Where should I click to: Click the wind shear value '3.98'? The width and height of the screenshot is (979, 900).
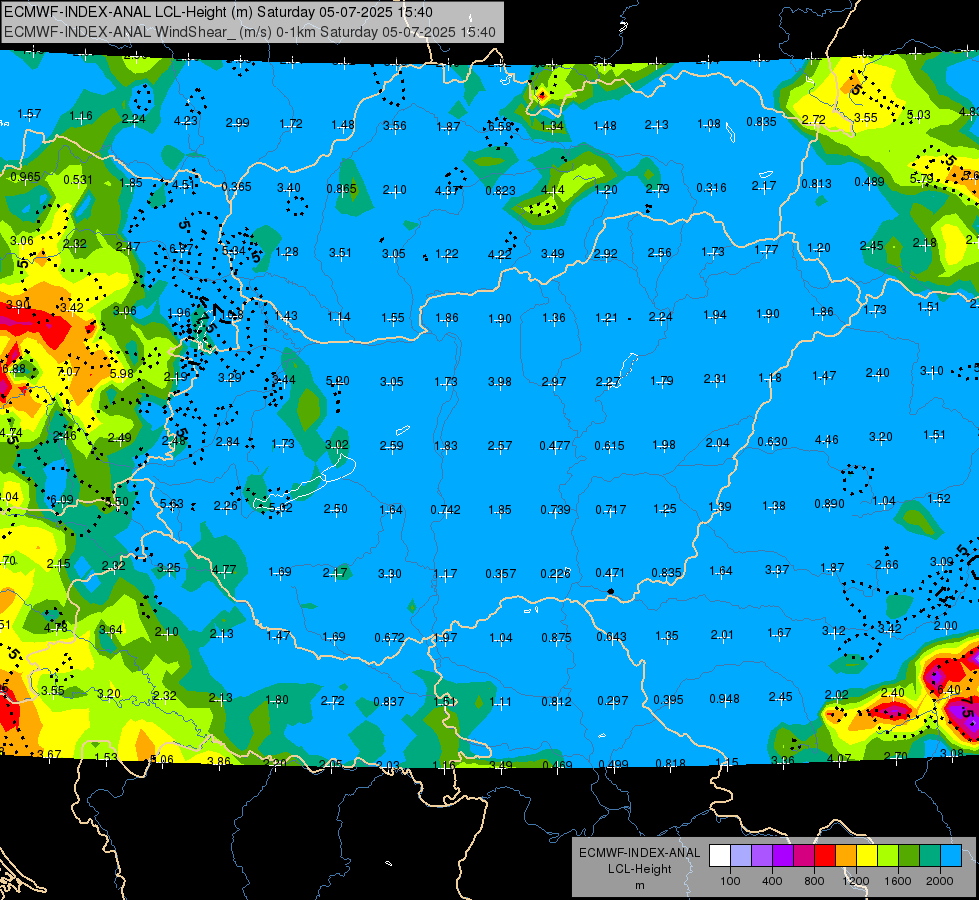500,382
